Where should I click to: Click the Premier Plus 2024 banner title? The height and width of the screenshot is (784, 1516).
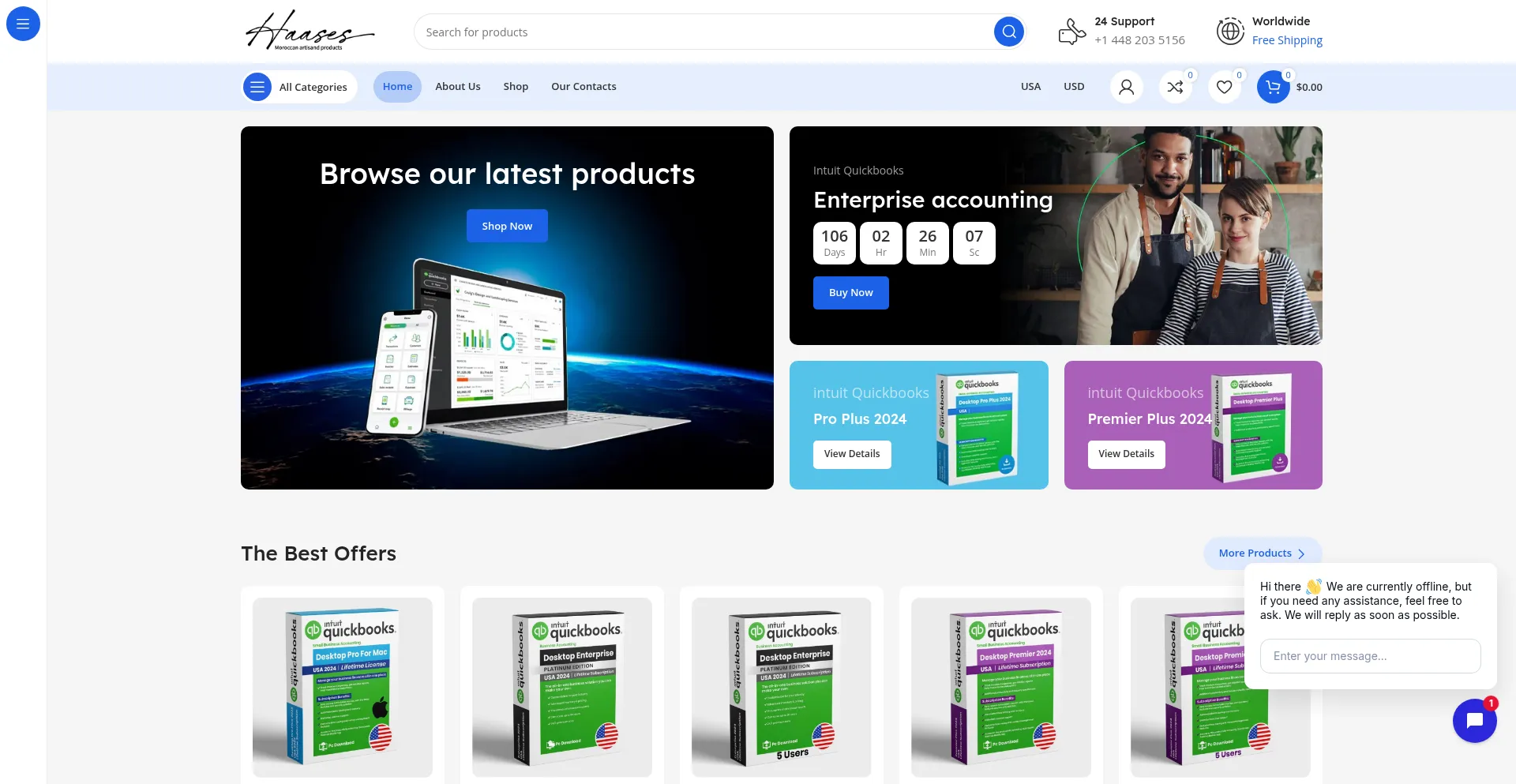[1149, 419]
